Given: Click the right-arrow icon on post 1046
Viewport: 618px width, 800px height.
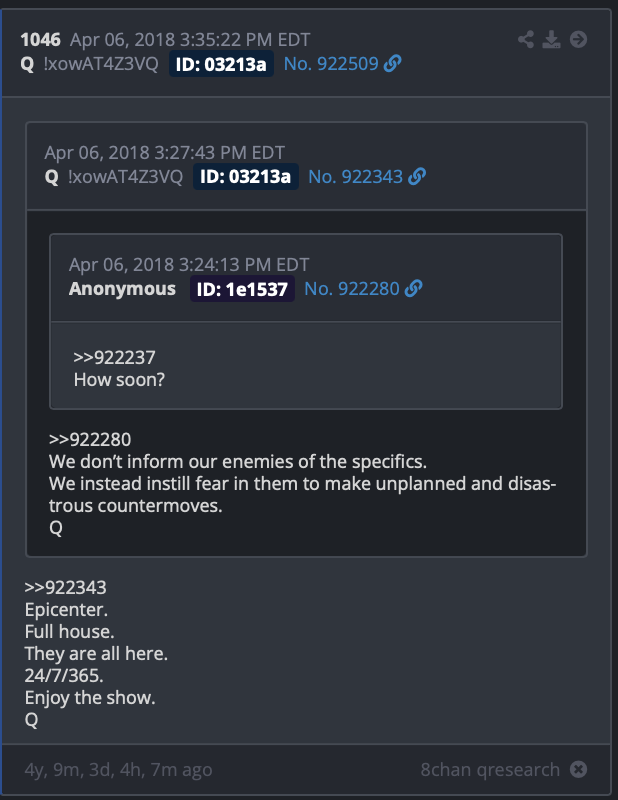Looking at the screenshot, I should [578, 39].
